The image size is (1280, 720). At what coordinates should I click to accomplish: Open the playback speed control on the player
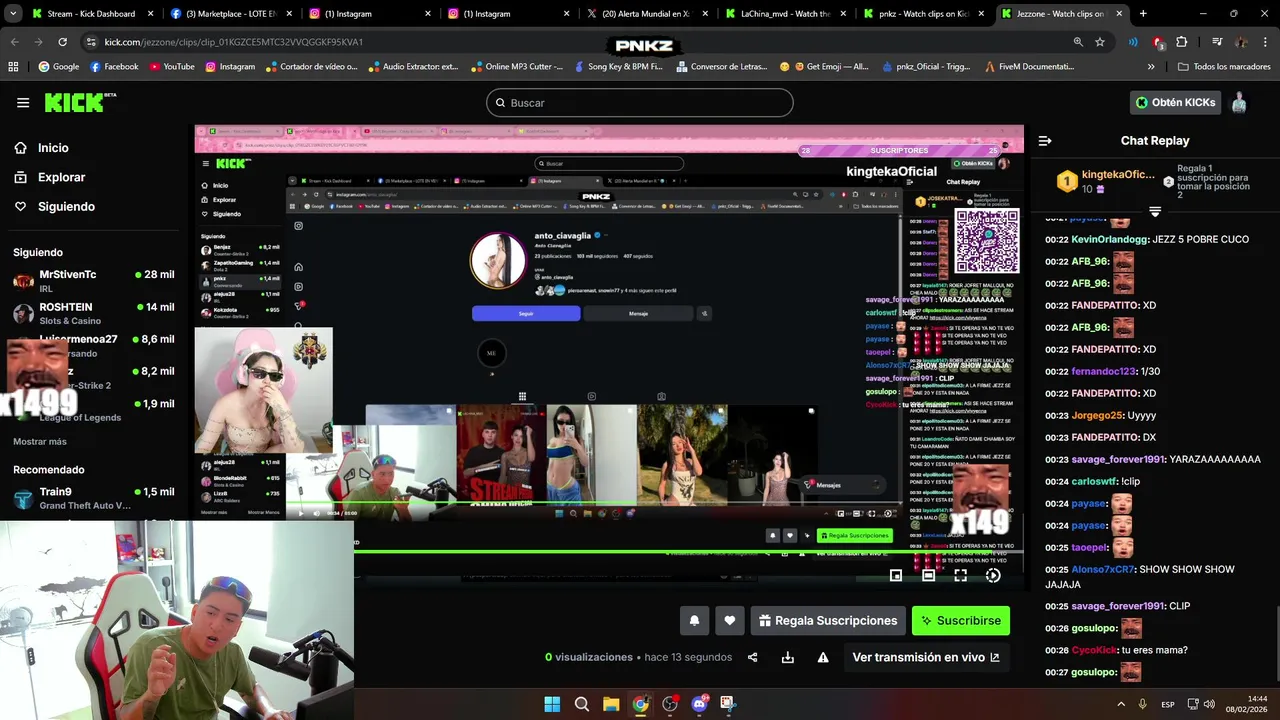(993, 575)
